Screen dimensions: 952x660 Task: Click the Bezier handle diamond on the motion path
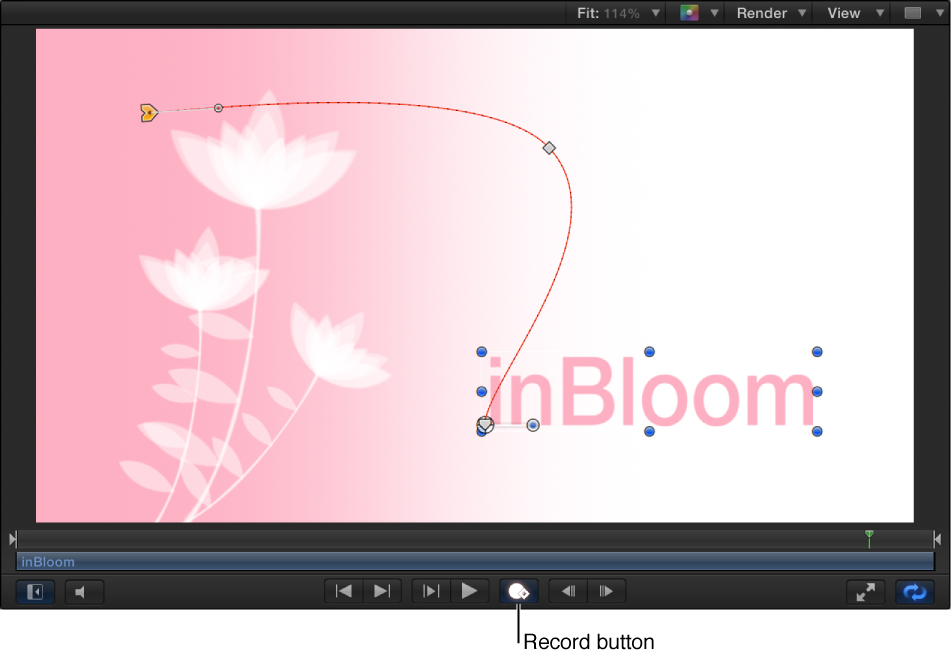click(x=549, y=148)
